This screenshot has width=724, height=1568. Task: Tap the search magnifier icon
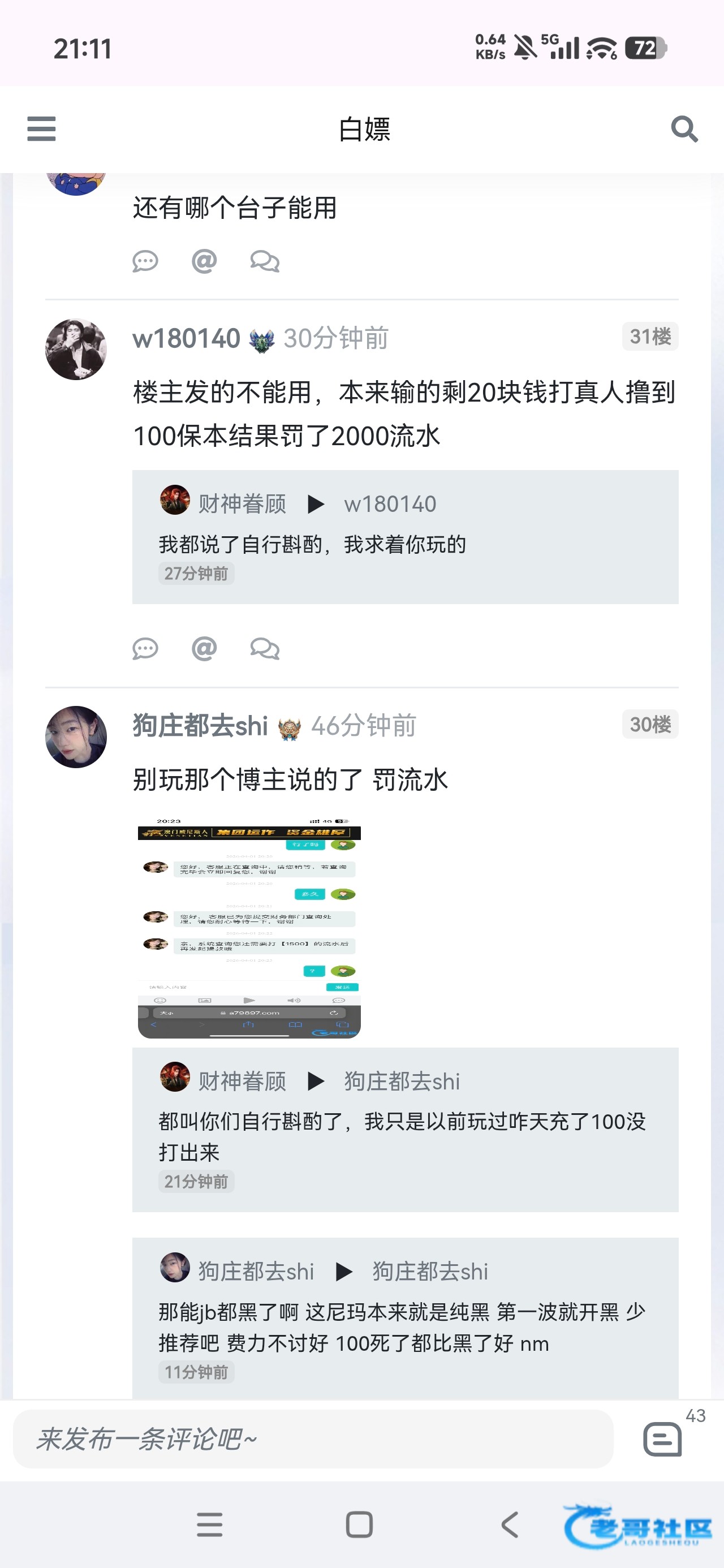point(684,129)
